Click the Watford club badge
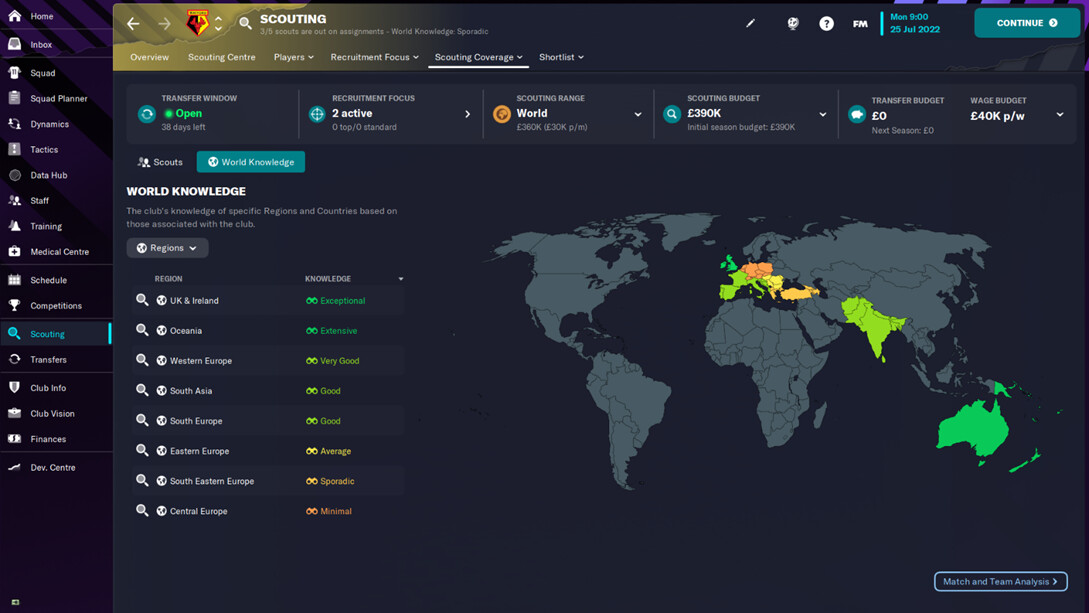Viewport: 1089px width, 613px height. coord(197,23)
